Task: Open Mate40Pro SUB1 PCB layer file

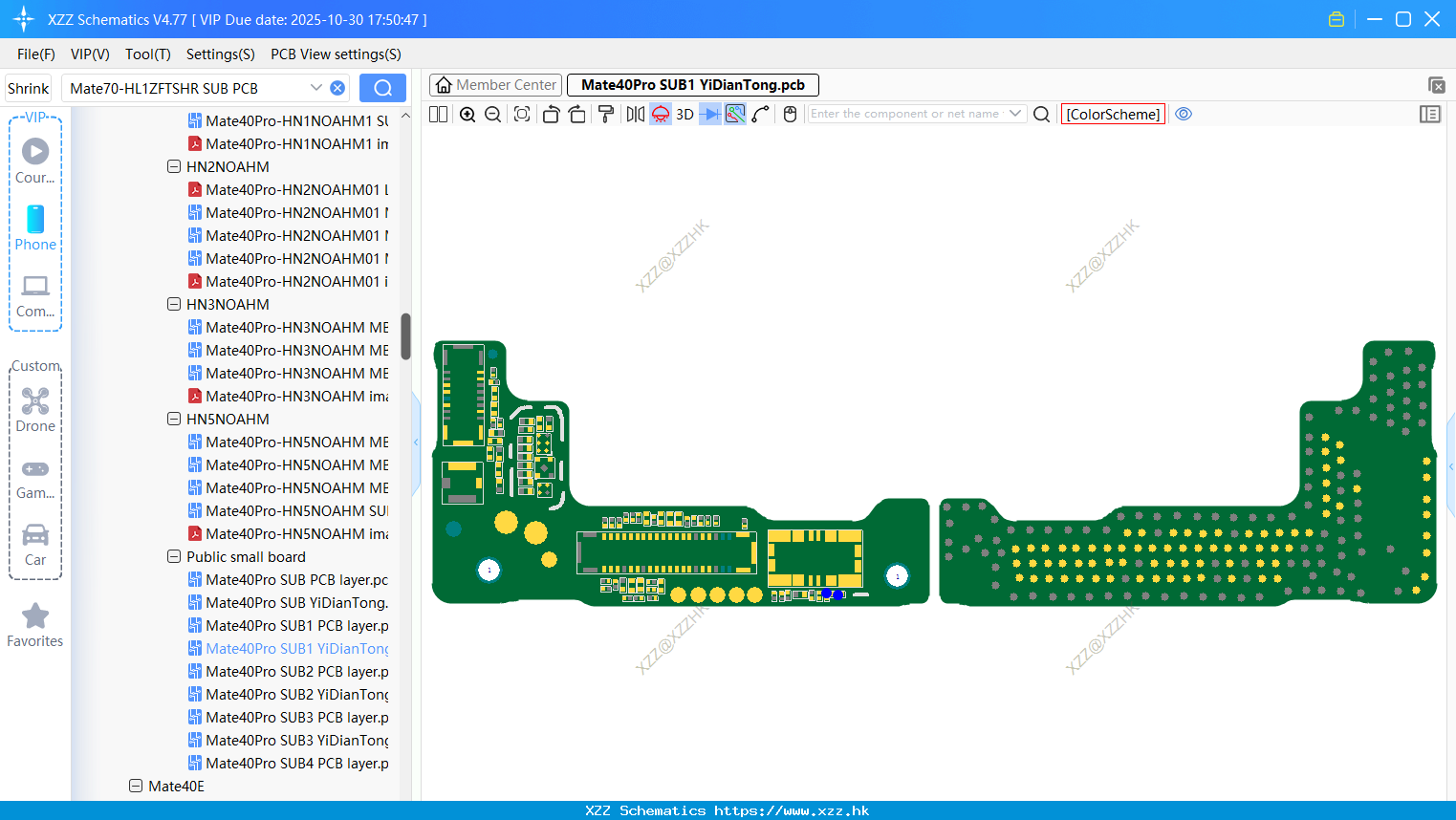Action: 288,625
